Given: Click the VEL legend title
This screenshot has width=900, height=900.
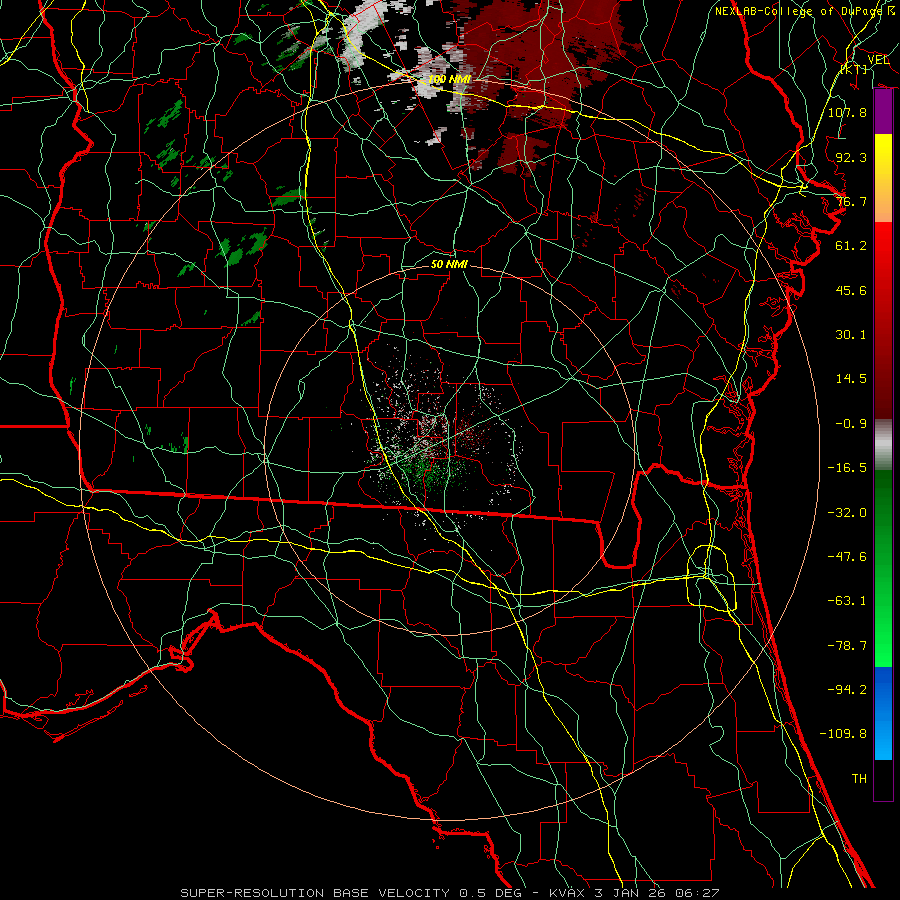Looking at the screenshot, I should pyautogui.click(x=878, y=60).
